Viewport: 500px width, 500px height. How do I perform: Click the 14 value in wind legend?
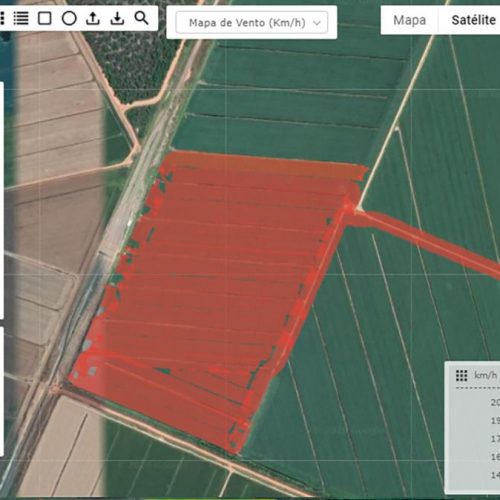(x=495, y=475)
